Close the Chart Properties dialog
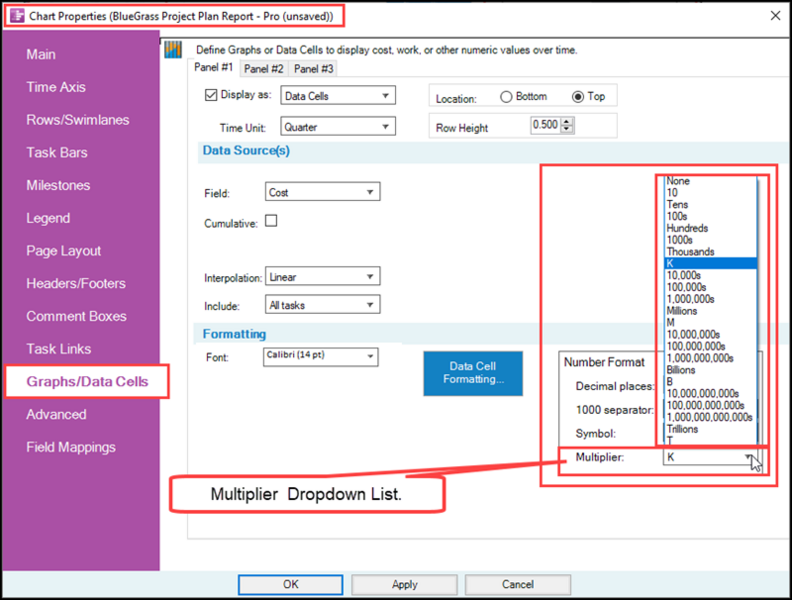This screenshot has width=792, height=600. [x=775, y=16]
